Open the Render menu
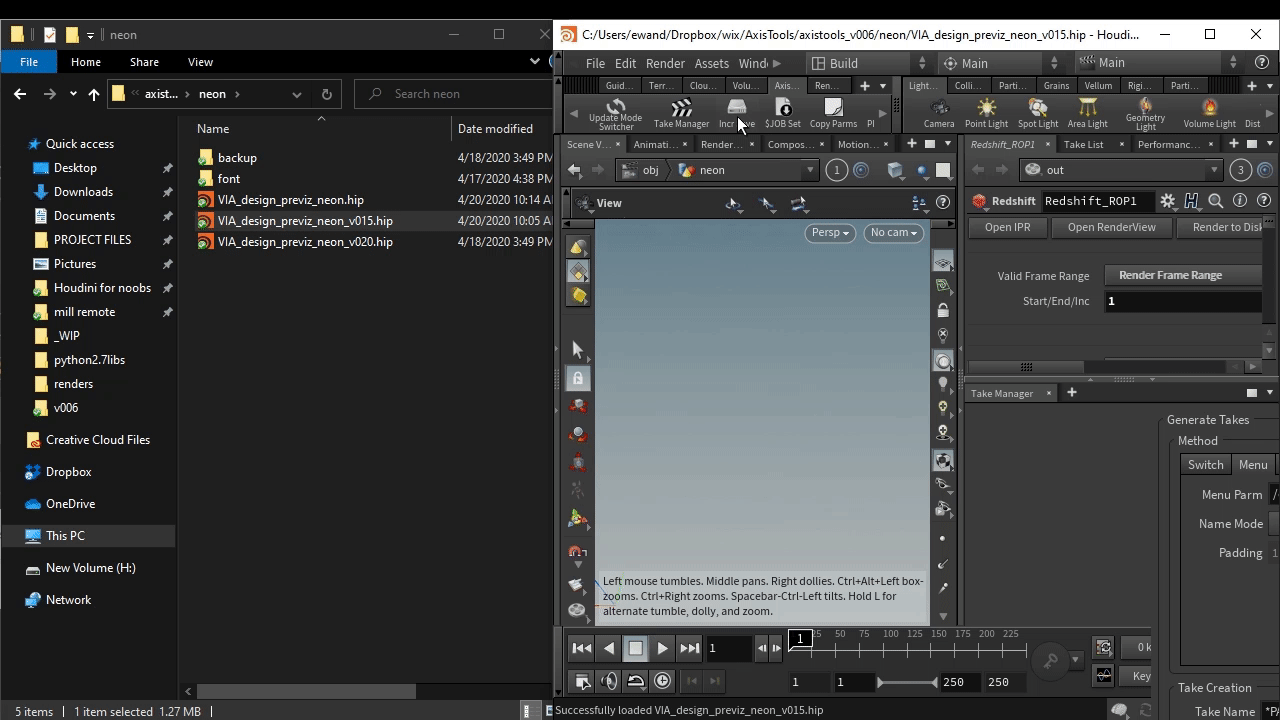The width and height of the screenshot is (1280, 720). click(665, 63)
